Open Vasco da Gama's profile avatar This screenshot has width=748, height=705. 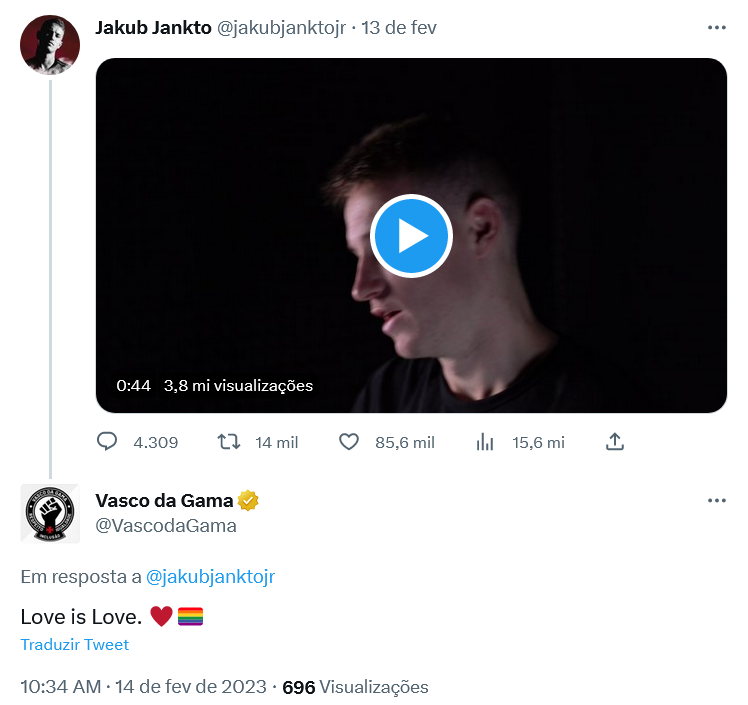click(x=50, y=514)
